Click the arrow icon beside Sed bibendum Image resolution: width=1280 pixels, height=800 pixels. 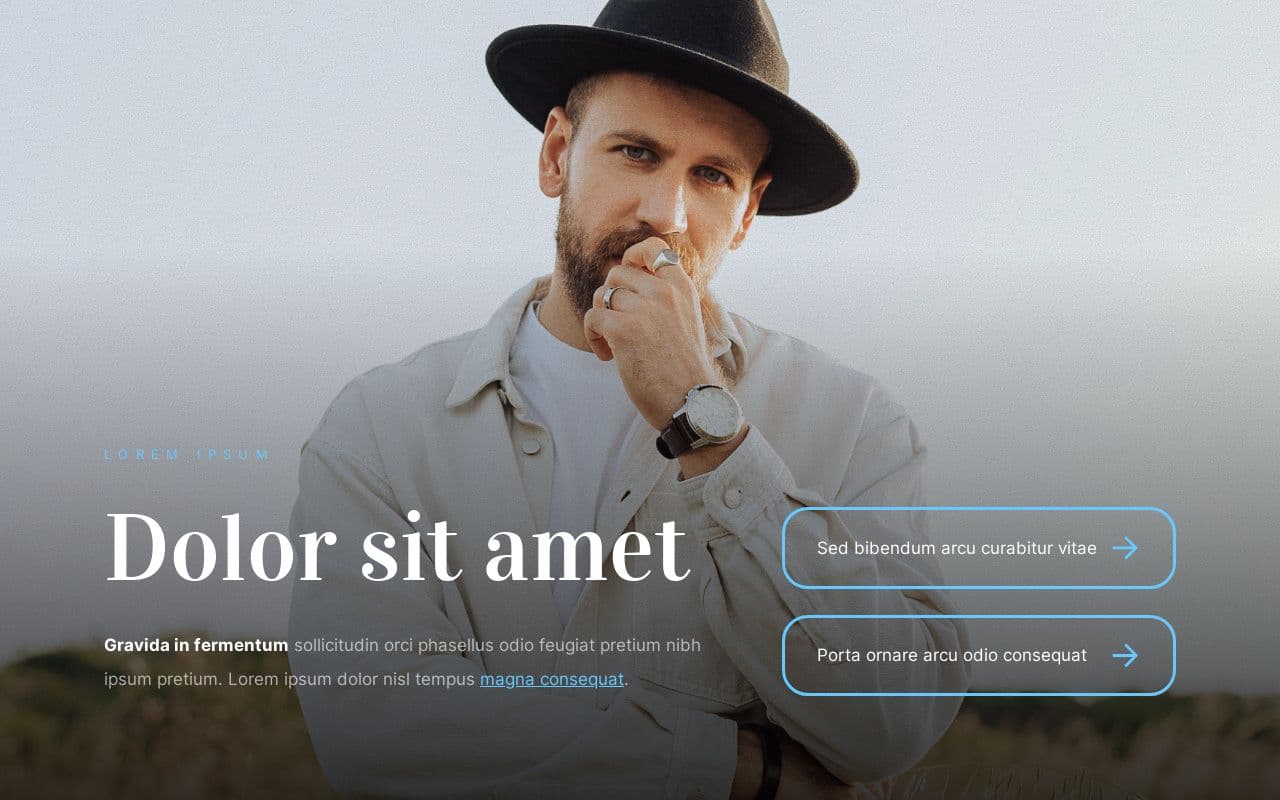(1125, 548)
